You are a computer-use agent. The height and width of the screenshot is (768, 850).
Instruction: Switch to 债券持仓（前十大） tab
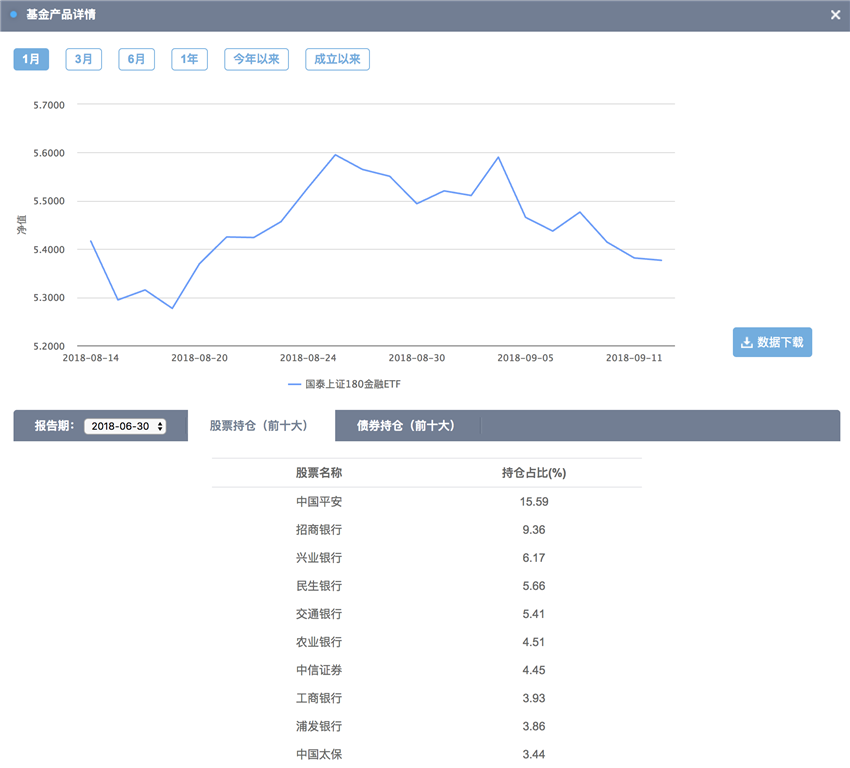(x=405, y=426)
